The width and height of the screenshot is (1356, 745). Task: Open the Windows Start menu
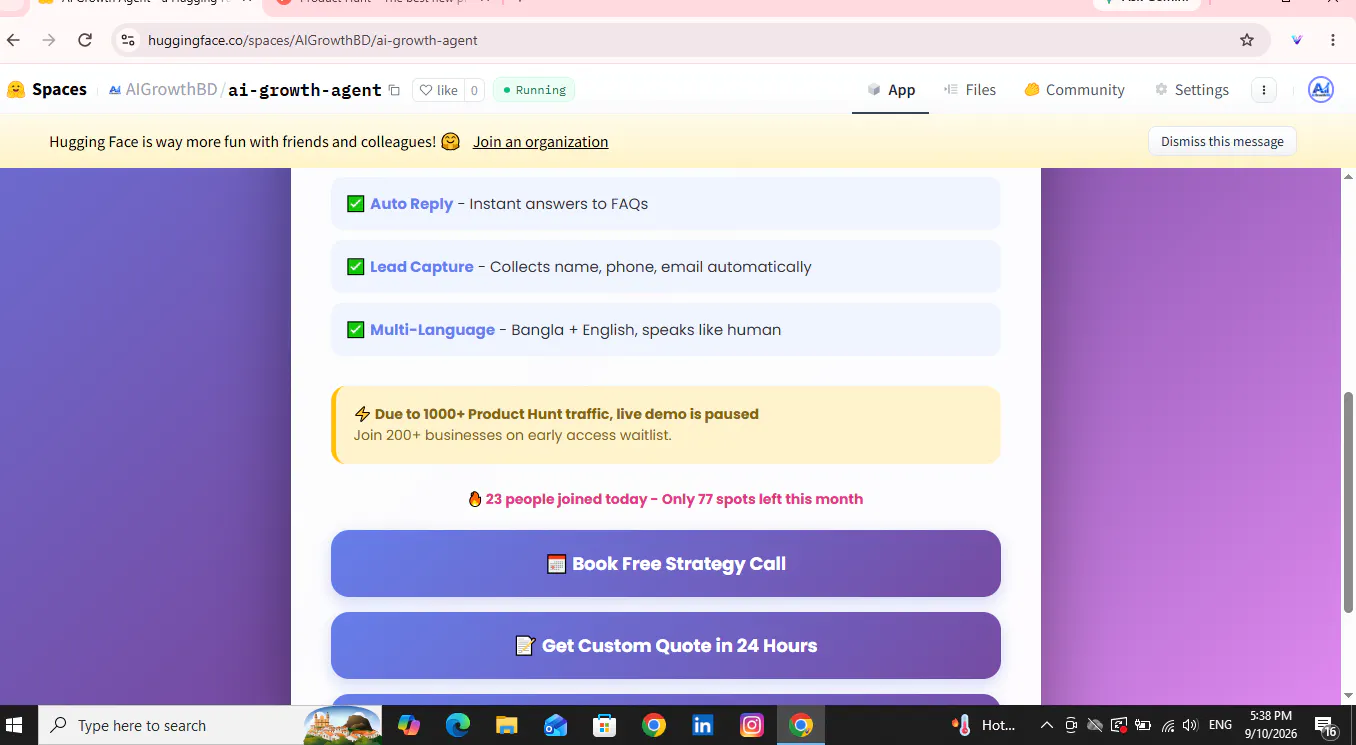click(14, 725)
